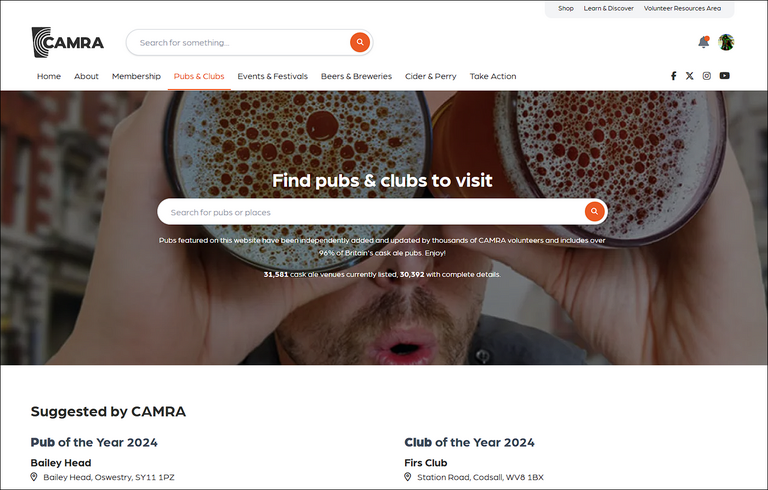This screenshot has height=490, width=768.
Task: Open CAMRA's X social profile
Action: 689,76
